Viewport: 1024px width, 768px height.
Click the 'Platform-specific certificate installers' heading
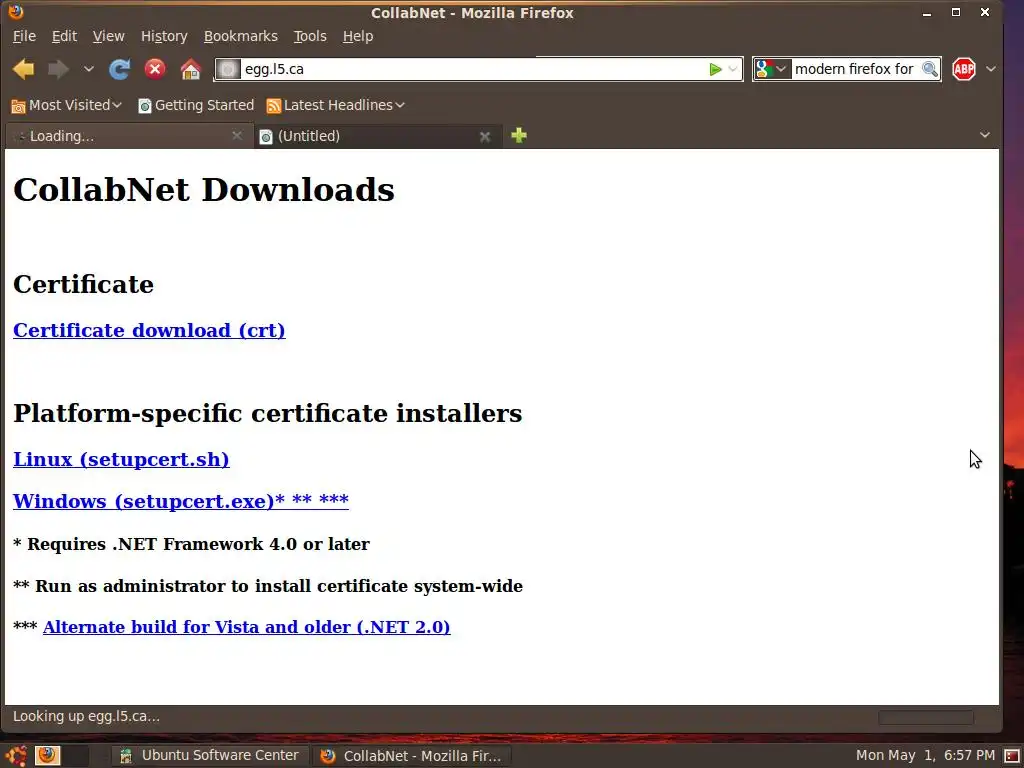coord(268,413)
